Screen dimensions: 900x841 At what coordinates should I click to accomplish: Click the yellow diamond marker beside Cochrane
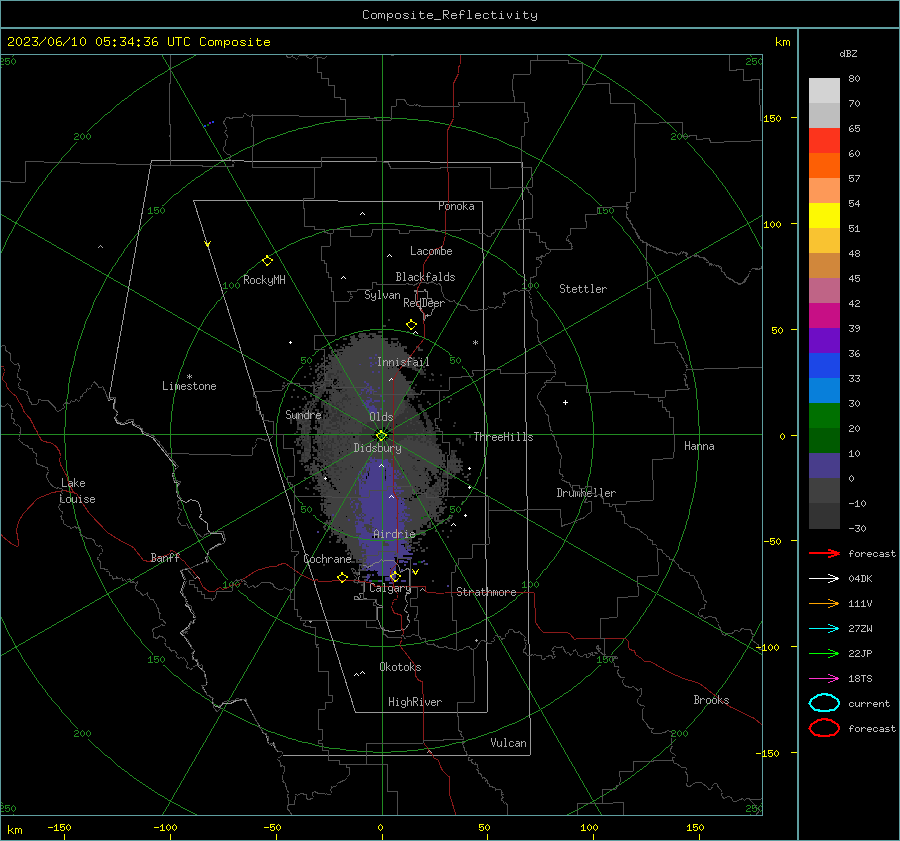tap(342, 577)
